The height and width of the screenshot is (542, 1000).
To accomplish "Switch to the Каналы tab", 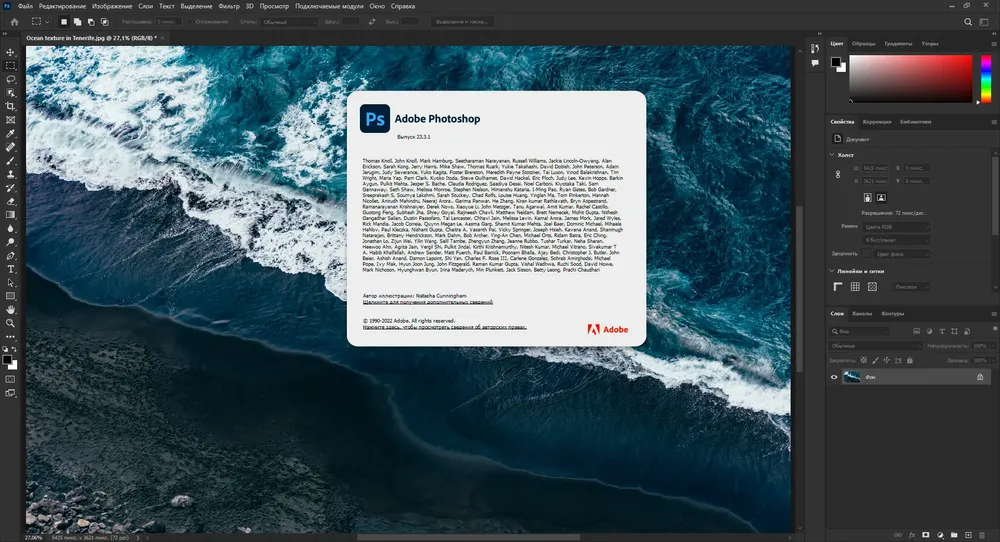I will [x=862, y=314].
